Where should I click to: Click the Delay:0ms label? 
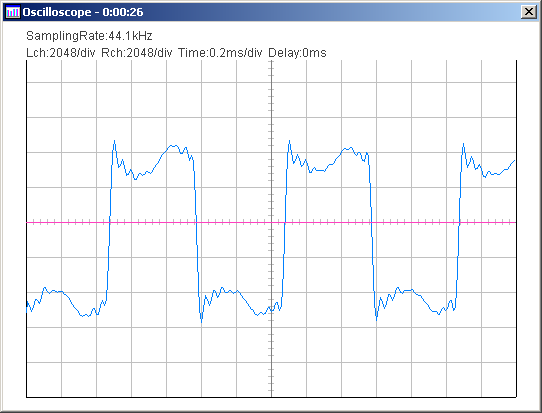(297, 53)
